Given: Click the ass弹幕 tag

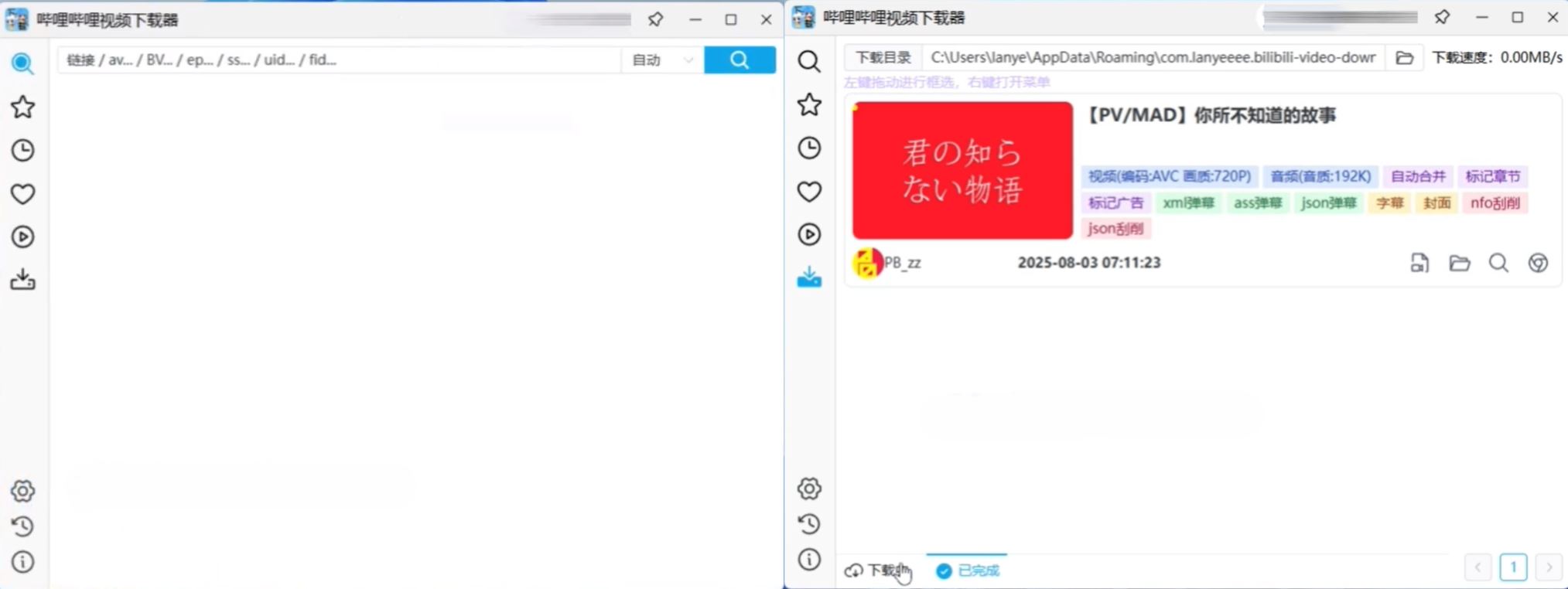Looking at the screenshot, I should (1258, 203).
